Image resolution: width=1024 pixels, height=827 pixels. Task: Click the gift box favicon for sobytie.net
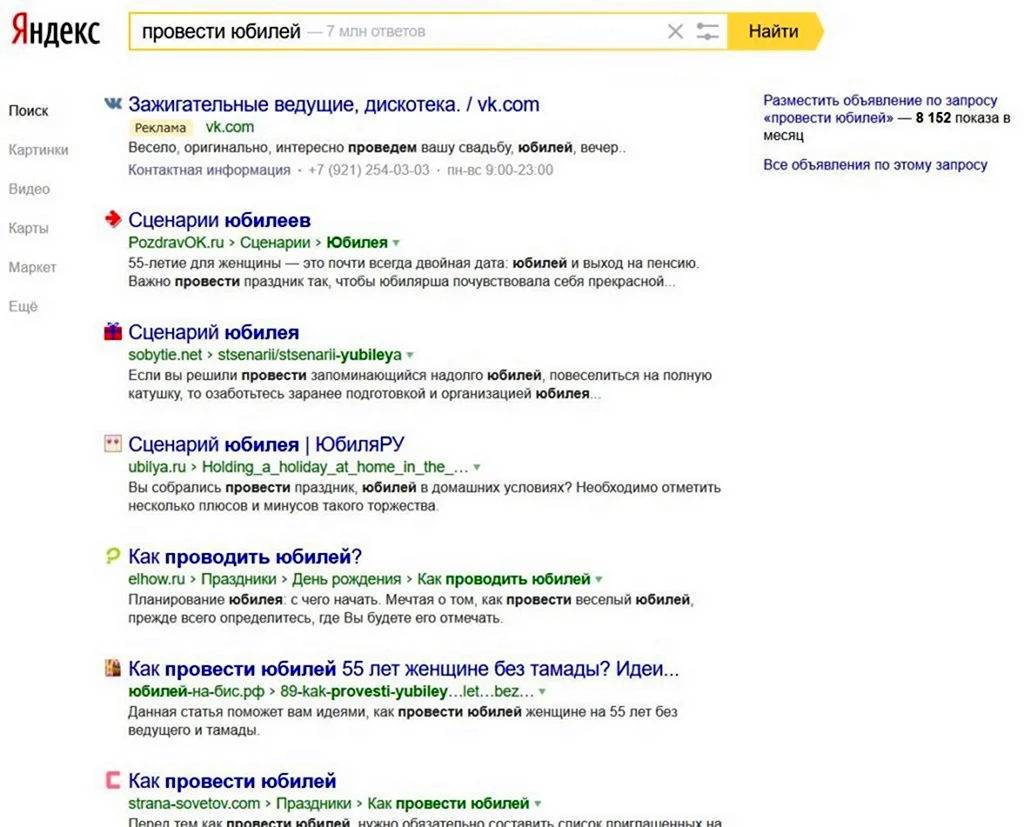tap(113, 331)
